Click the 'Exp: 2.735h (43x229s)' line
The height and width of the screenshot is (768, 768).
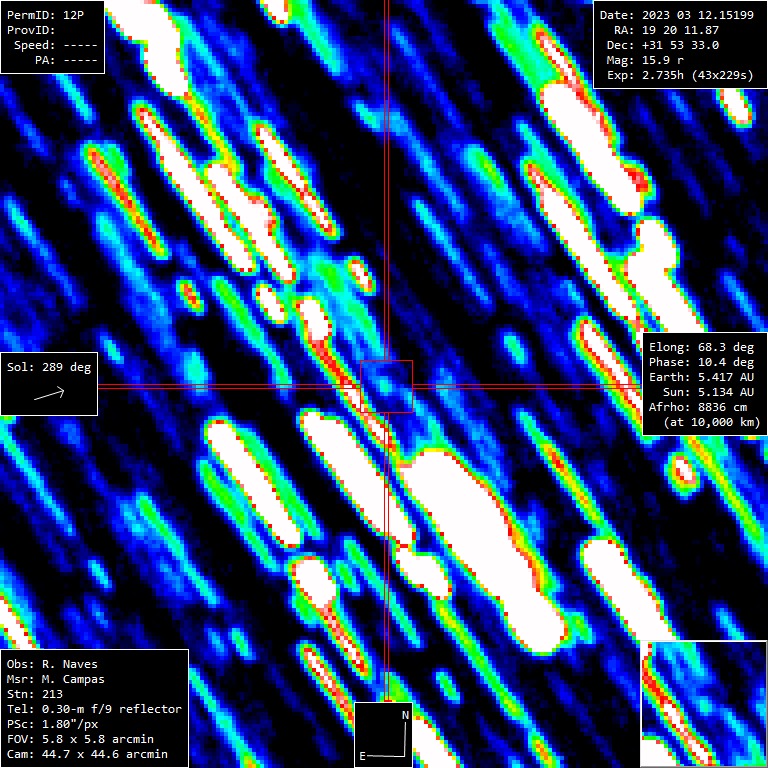tap(680, 75)
